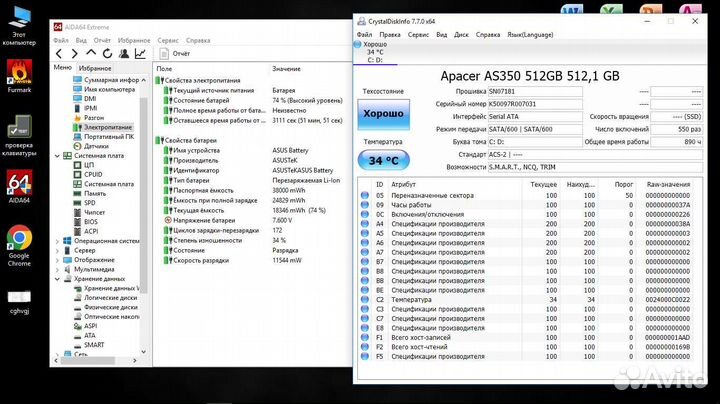Viewport: 720px width, 404px height.
Task: Click the serial number K50097R007031 field
Action: (x=534, y=104)
